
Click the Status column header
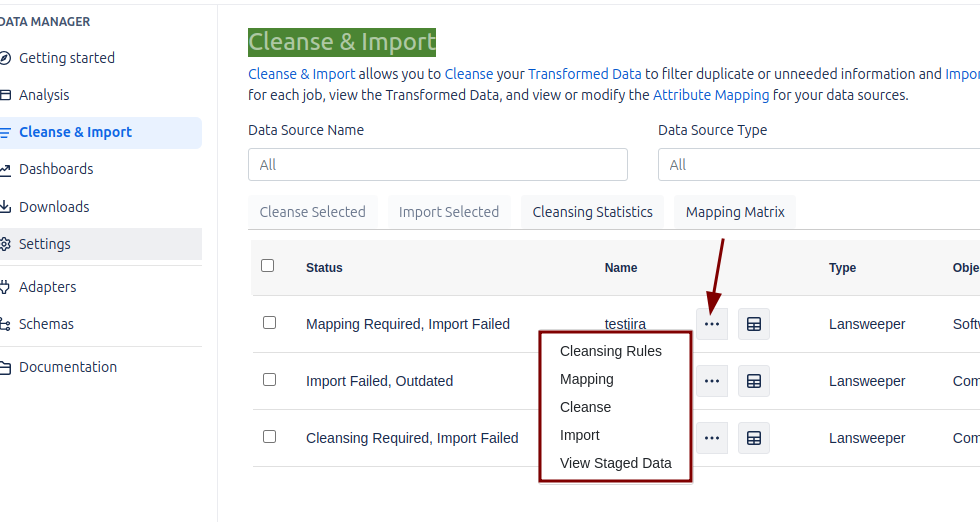coord(324,268)
